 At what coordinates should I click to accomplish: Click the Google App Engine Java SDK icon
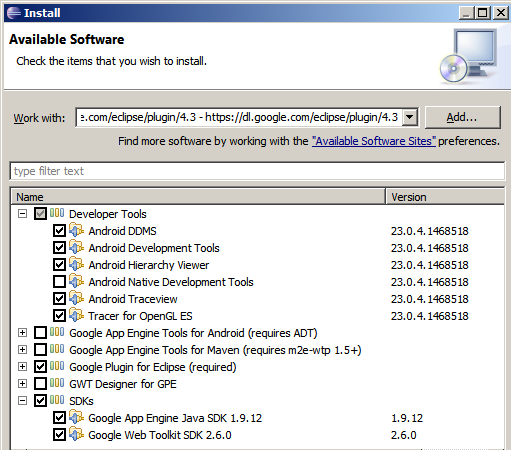pyautogui.click(x=76, y=417)
